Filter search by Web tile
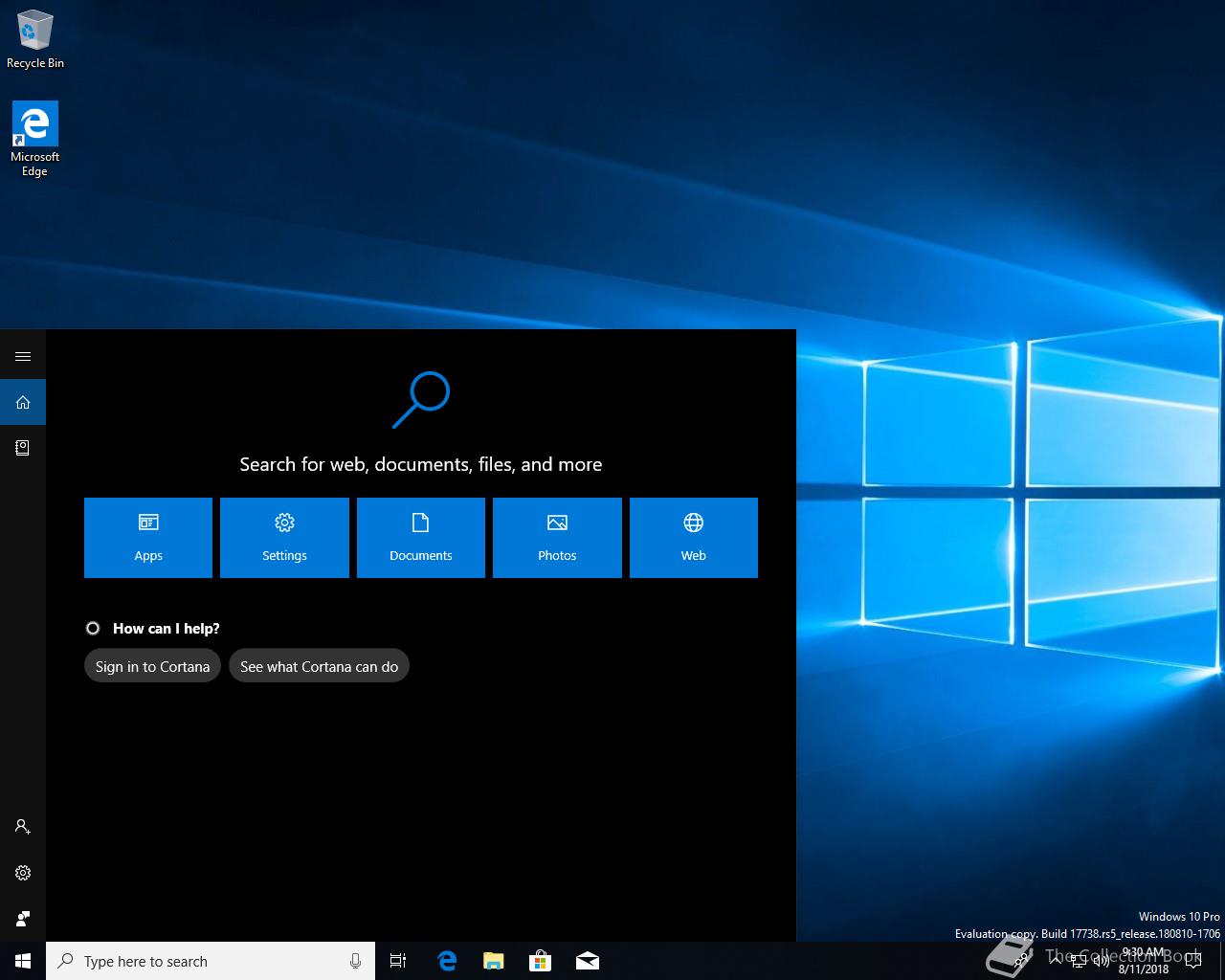The image size is (1225, 980). tap(694, 538)
